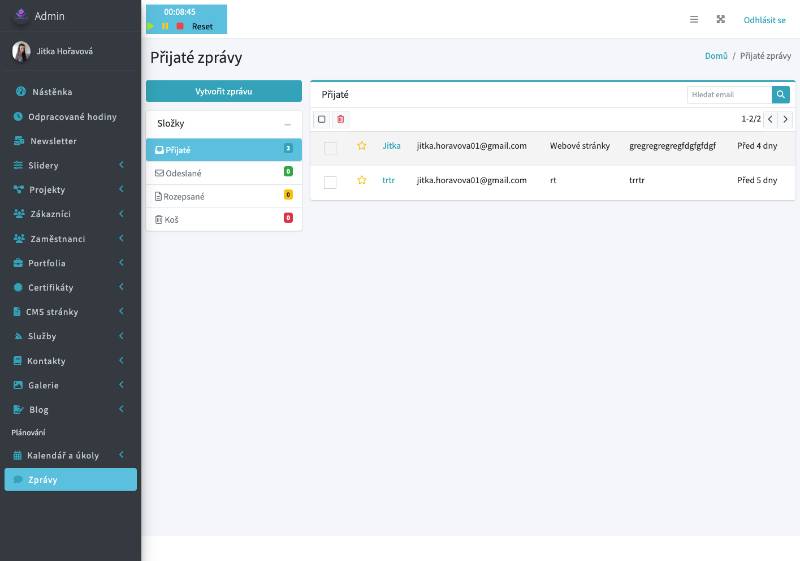This screenshot has width=800, height=561.
Task: Stop the timer with the red square
Action: pyautogui.click(x=180, y=26)
